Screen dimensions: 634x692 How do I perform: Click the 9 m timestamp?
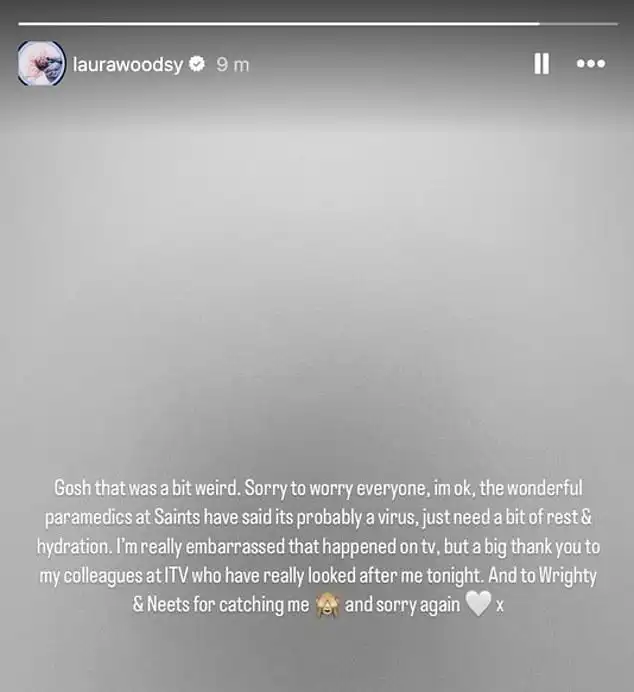(x=233, y=65)
